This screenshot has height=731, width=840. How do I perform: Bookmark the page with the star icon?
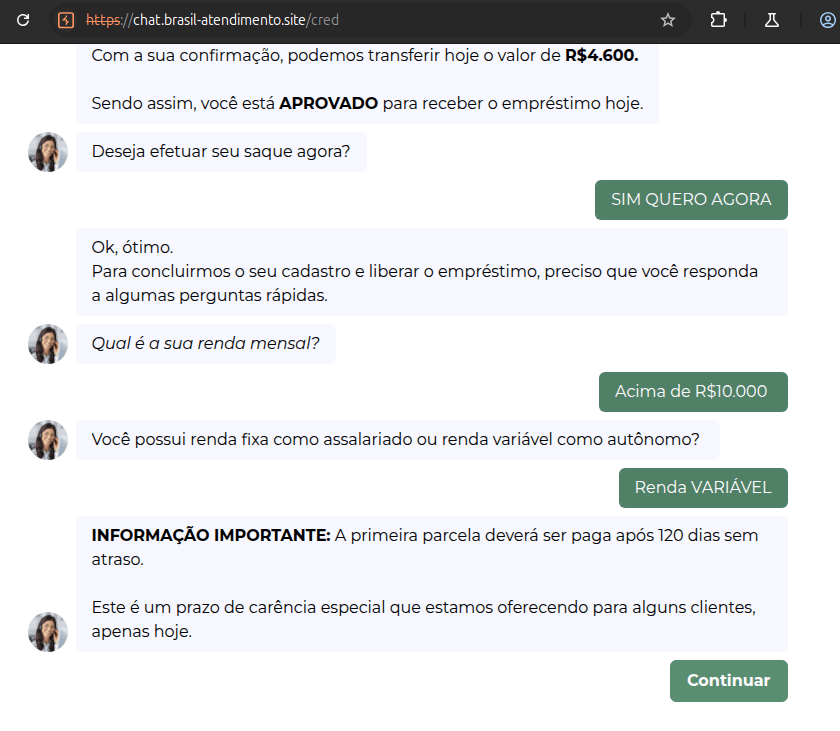tap(666, 20)
